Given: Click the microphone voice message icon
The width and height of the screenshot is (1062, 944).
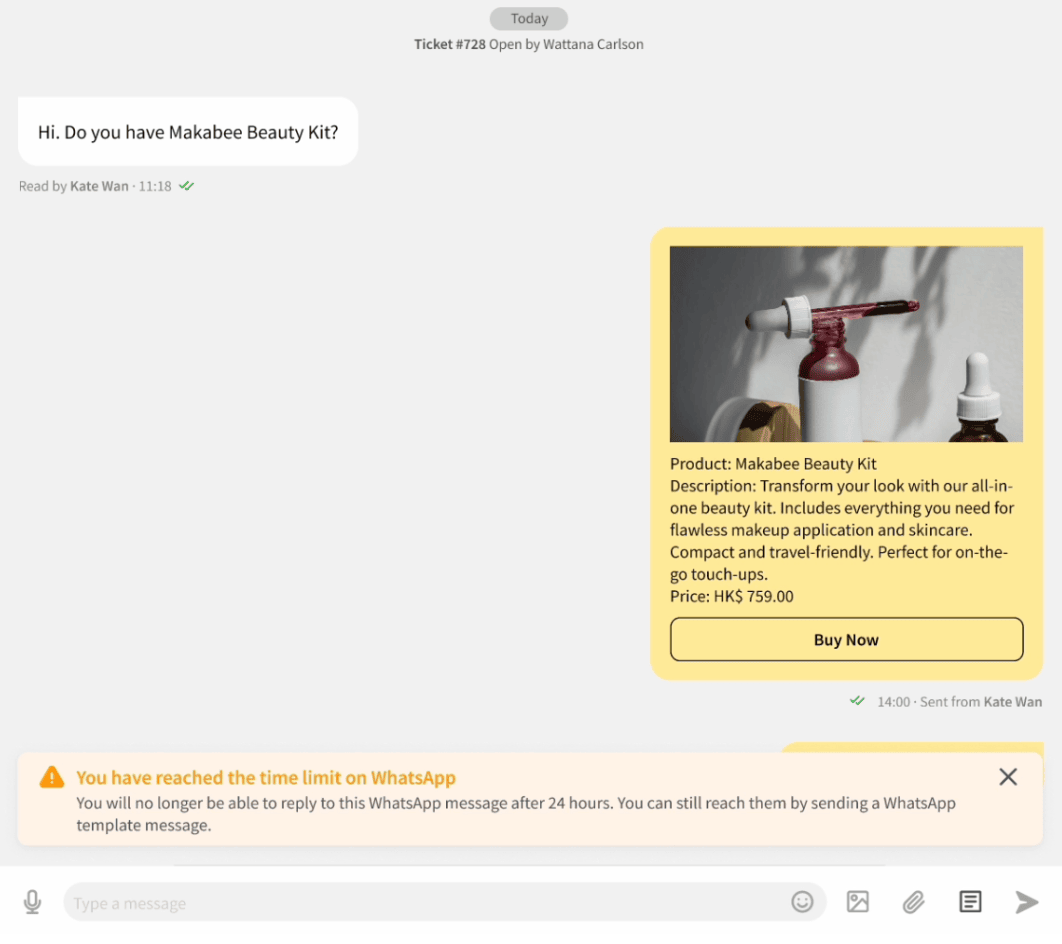Looking at the screenshot, I should point(32,902).
